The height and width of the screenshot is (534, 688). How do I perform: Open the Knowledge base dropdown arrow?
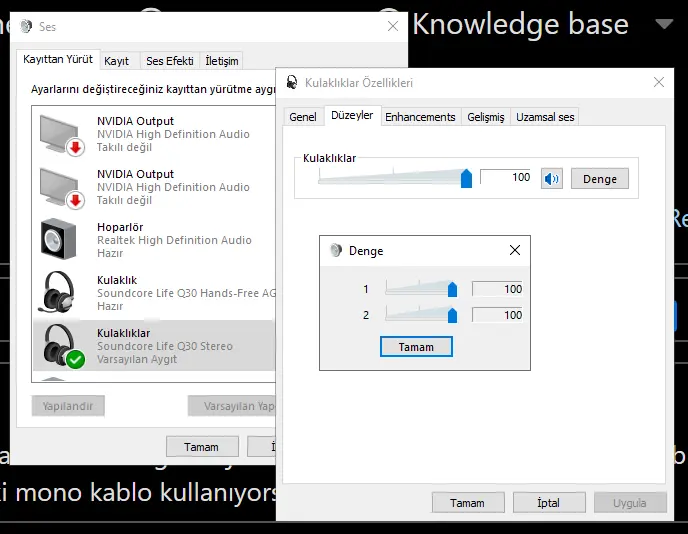(664, 24)
